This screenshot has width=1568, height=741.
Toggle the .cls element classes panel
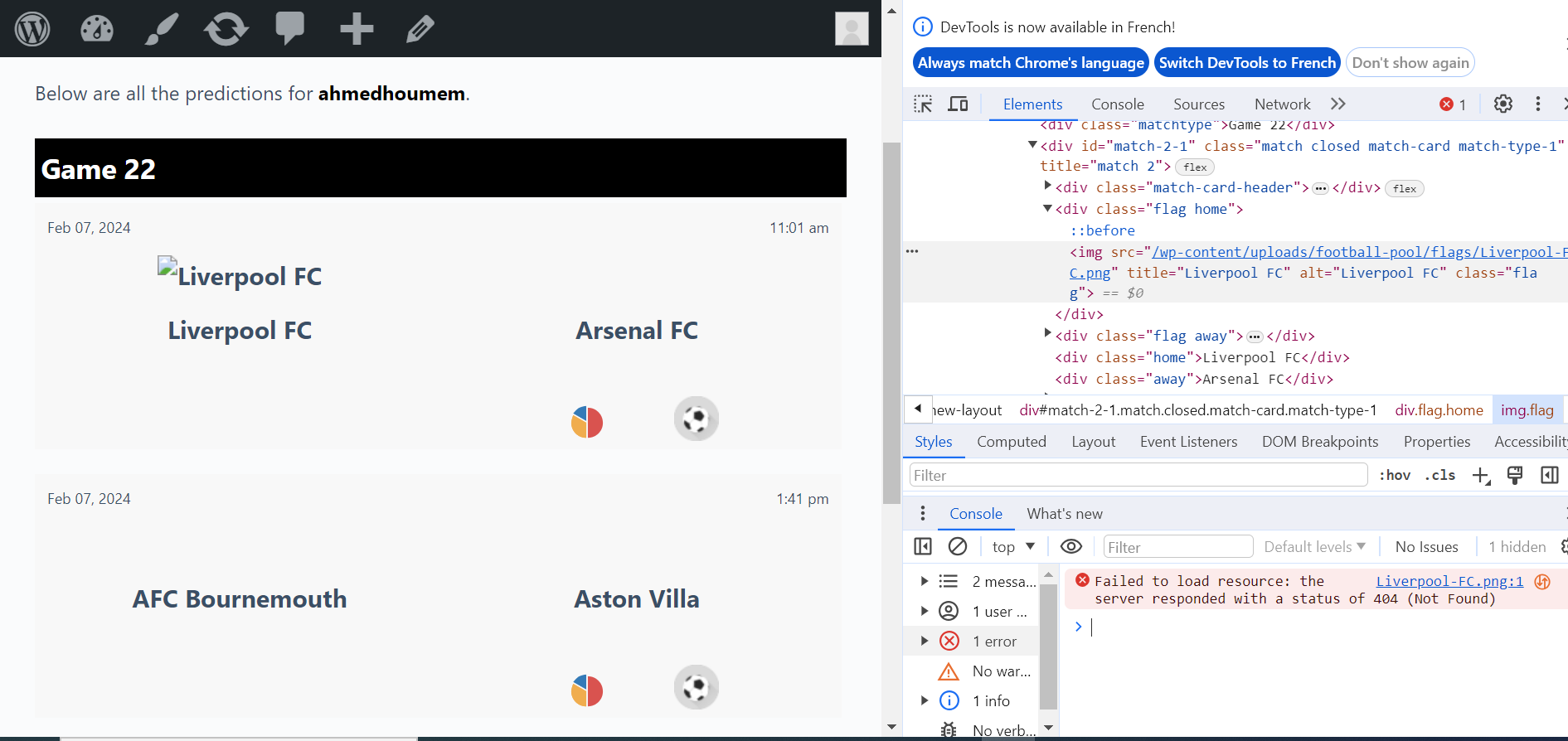(x=1440, y=475)
